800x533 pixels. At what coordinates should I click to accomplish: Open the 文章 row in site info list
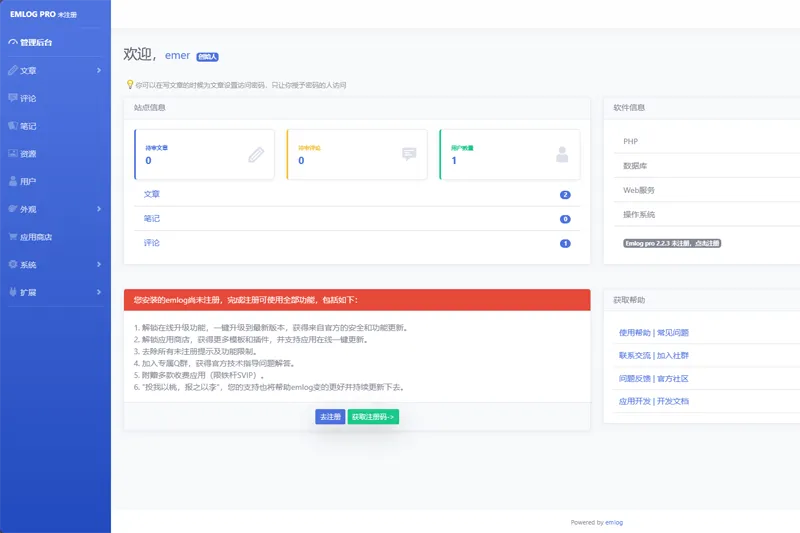(x=152, y=194)
